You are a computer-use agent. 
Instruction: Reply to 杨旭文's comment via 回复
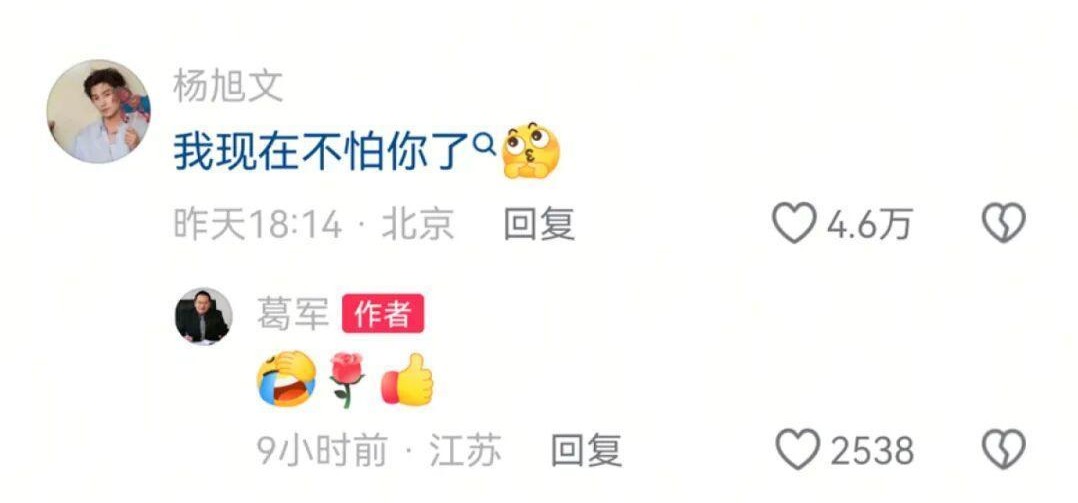[539, 224]
